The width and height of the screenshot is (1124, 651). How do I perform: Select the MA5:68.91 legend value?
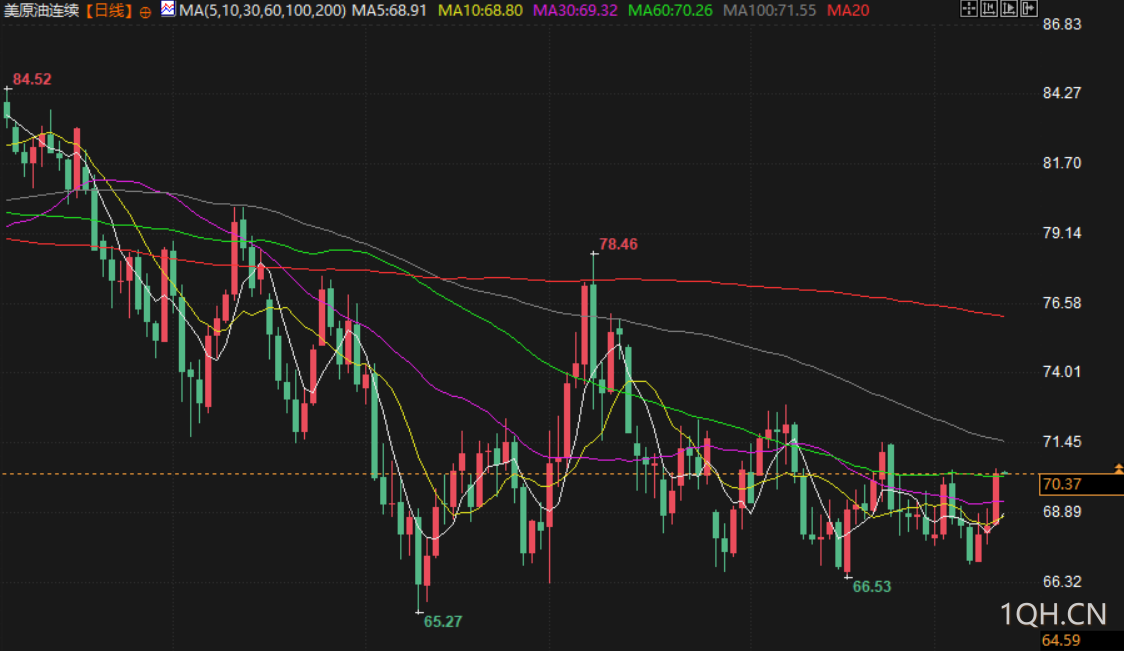[389, 11]
